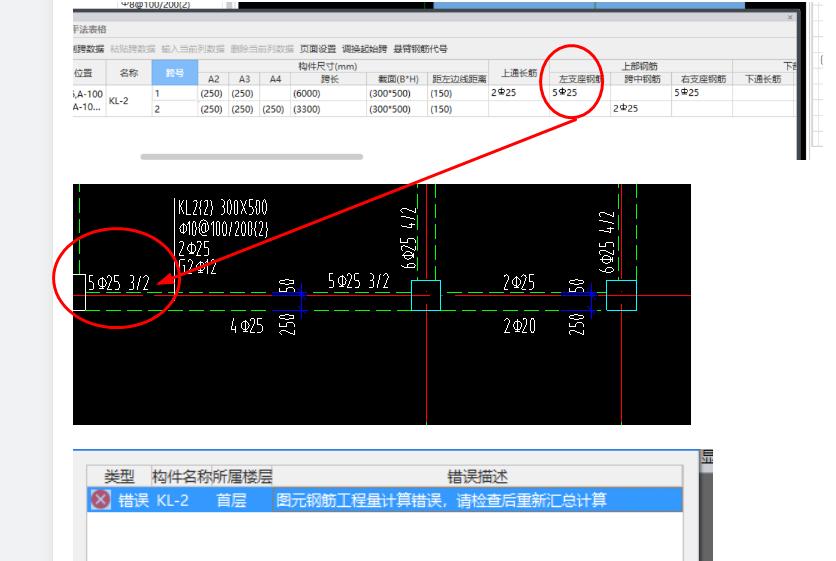Click the A4 column header
This screenshot has width=836, height=561.
click(275, 79)
